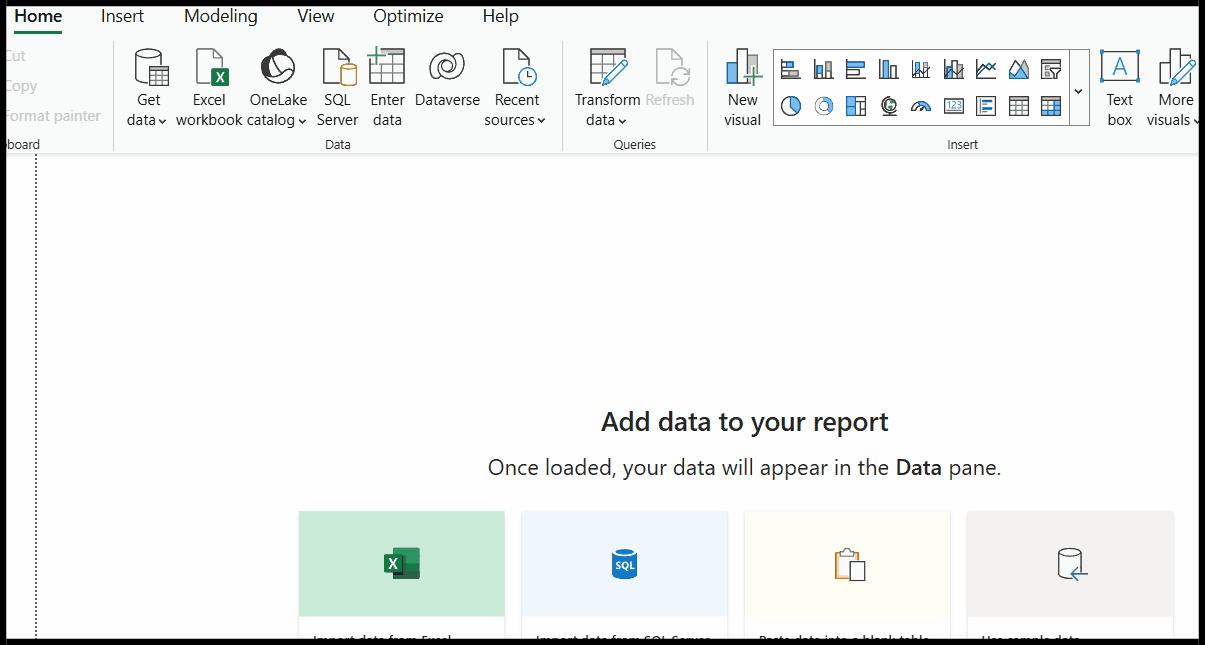Open the SQL Server connector
This screenshot has height=645, width=1205.
[x=337, y=85]
